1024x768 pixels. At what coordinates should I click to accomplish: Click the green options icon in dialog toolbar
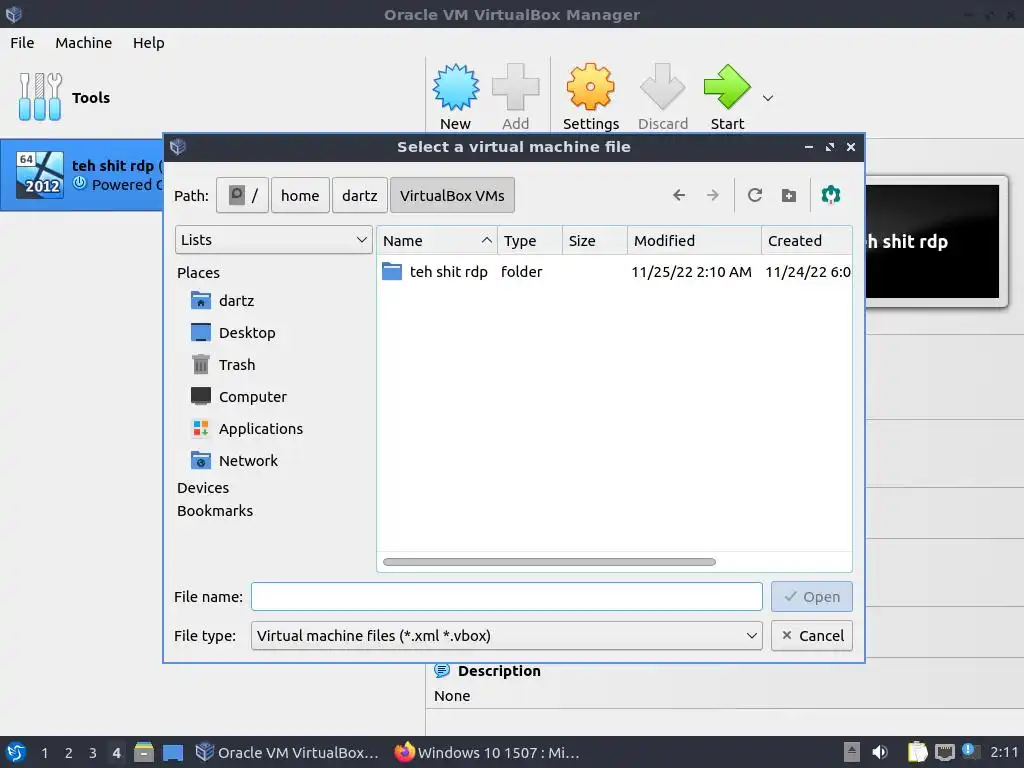pos(831,195)
